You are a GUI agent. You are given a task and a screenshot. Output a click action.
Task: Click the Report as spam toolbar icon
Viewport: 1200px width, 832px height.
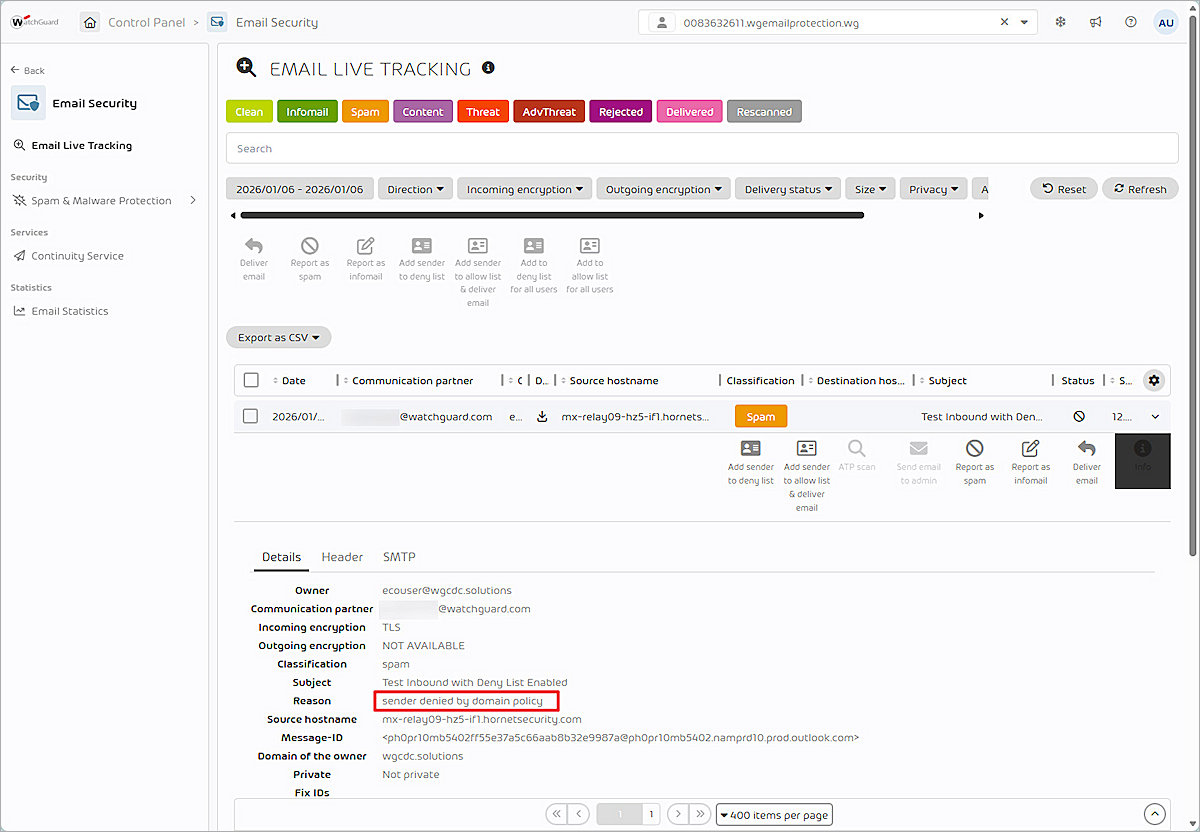[x=309, y=258]
